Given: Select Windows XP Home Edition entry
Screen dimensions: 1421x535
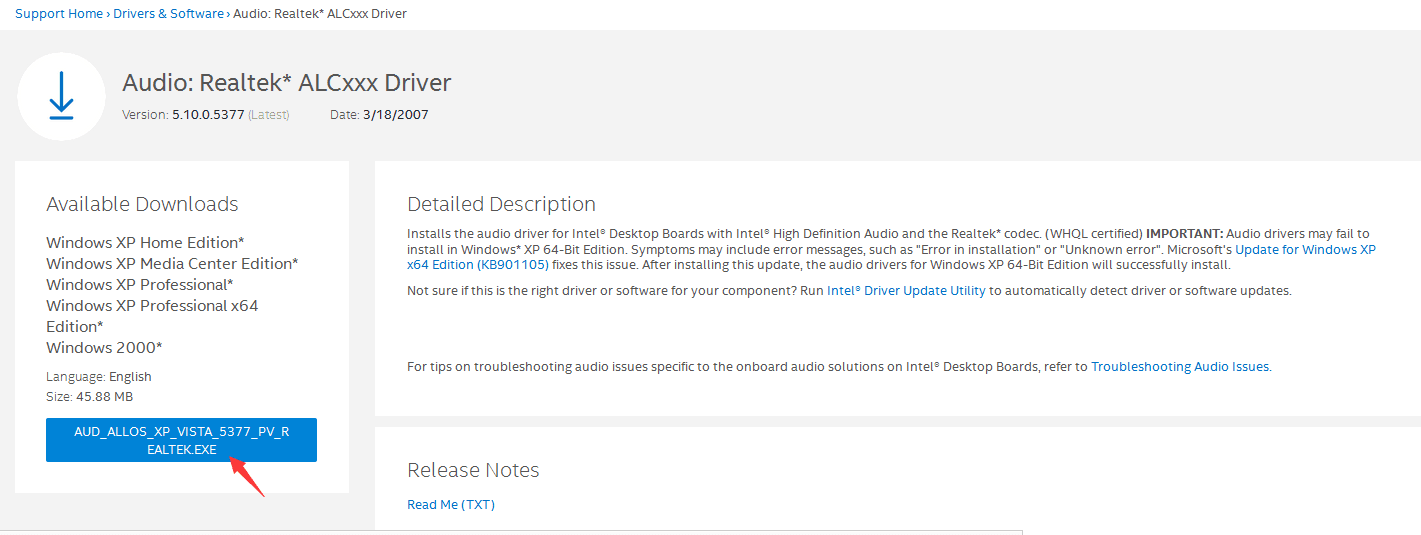Looking at the screenshot, I should pyautogui.click(x=145, y=243).
